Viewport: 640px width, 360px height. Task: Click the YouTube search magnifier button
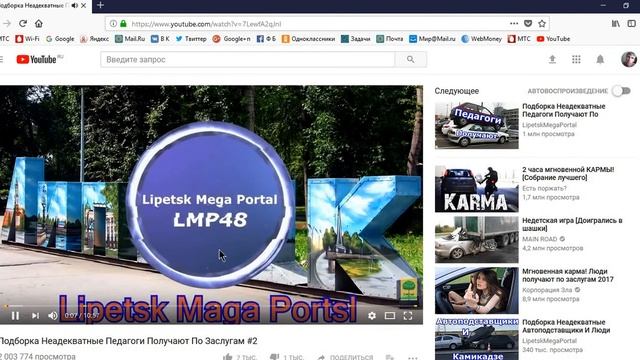pyautogui.click(x=411, y=60)
